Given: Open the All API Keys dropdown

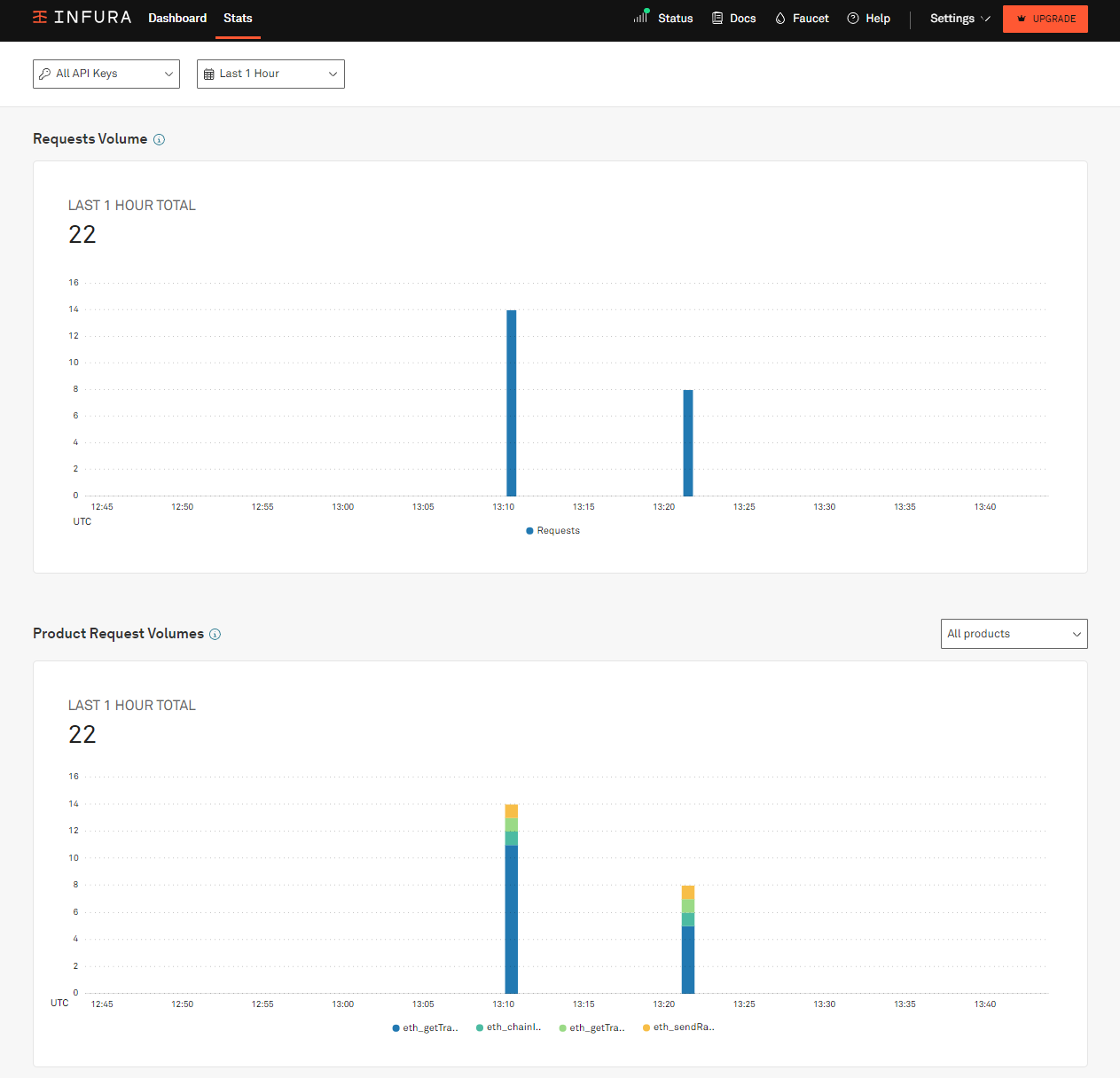Looking at the screenshot, I should pos(106,74).
